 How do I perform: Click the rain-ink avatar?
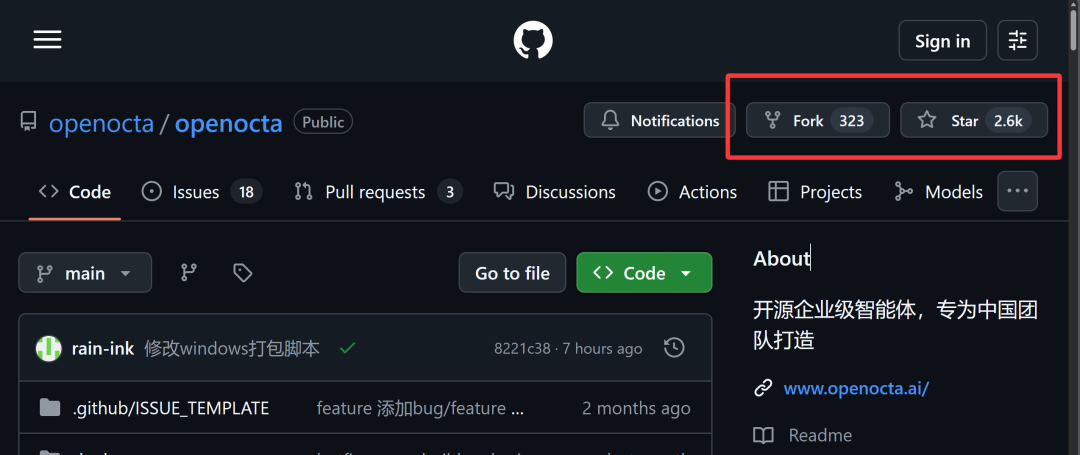coord(49,349)
